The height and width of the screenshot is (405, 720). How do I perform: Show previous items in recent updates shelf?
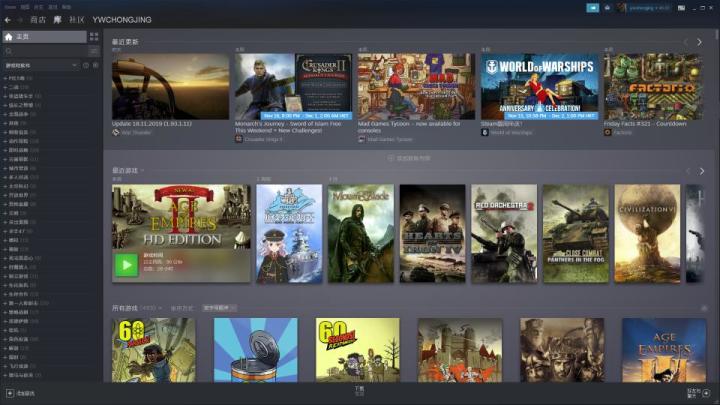tap(686, 42)
